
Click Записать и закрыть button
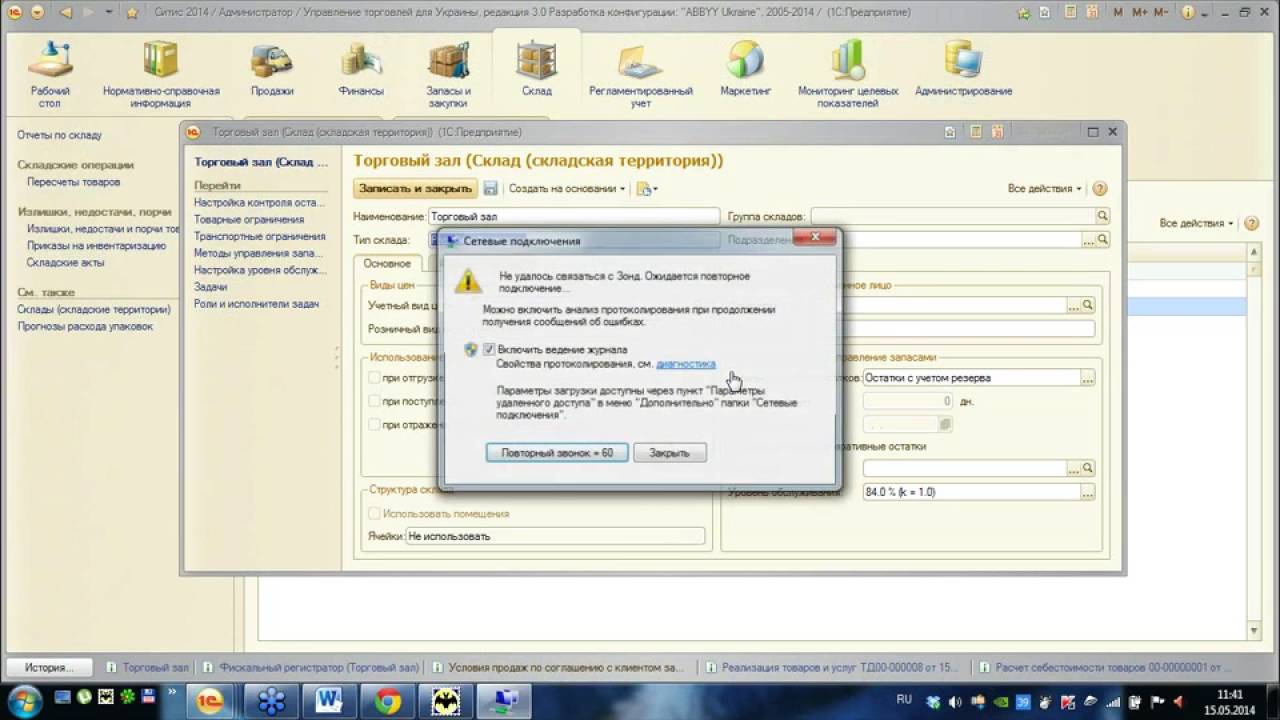(x=415, y=188)
